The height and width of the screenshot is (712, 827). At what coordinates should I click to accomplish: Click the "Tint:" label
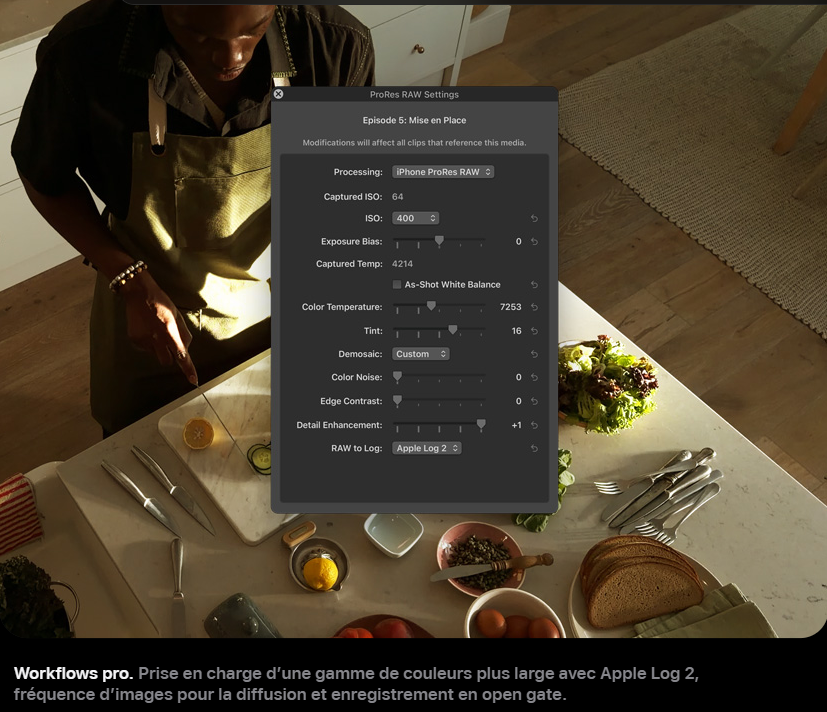[x=373, y=331]
